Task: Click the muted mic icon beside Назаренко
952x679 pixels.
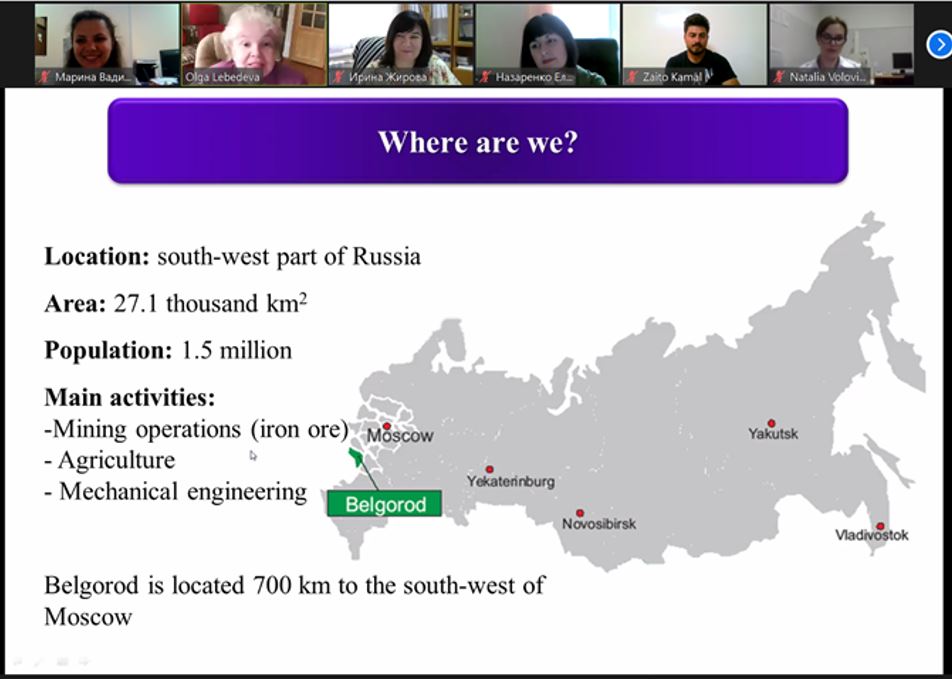Action: (486, 76)
